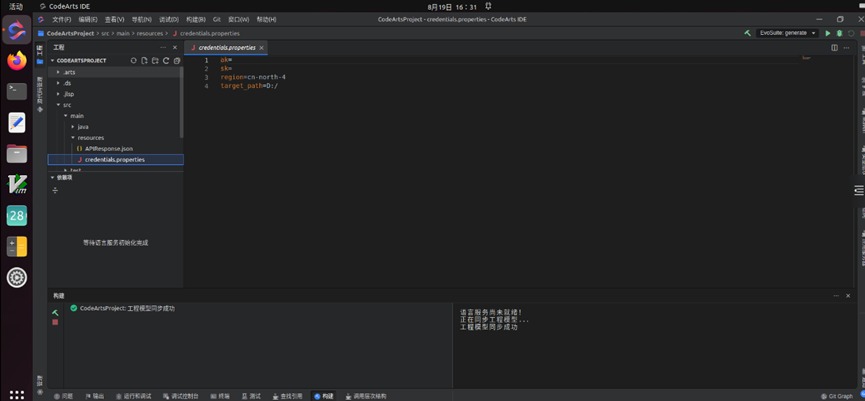Viewport: 865px width, 401px height.
Task: Collapse the src folder
Action: 58,105
